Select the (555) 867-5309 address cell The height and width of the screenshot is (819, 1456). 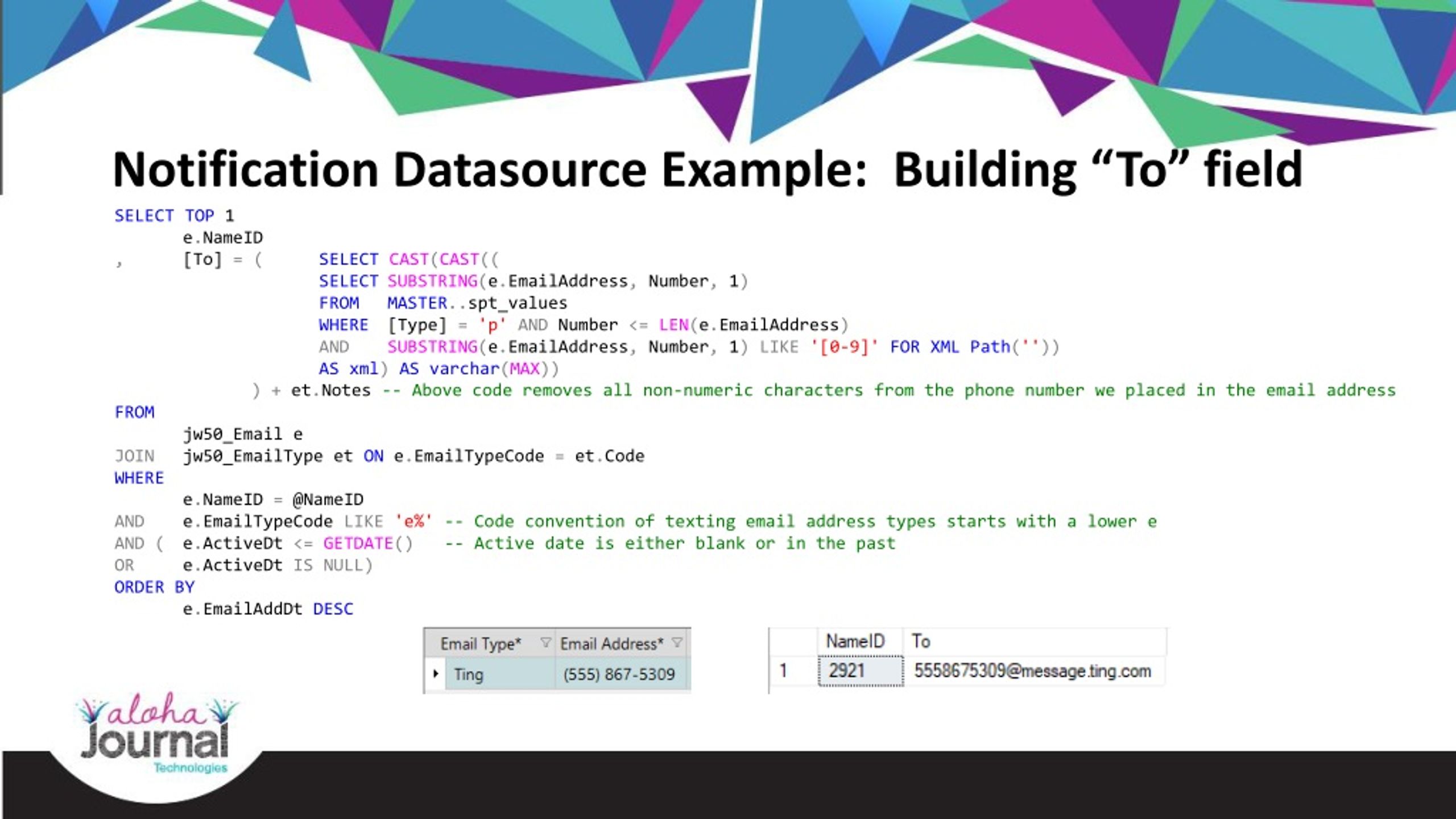click(622, 674)
